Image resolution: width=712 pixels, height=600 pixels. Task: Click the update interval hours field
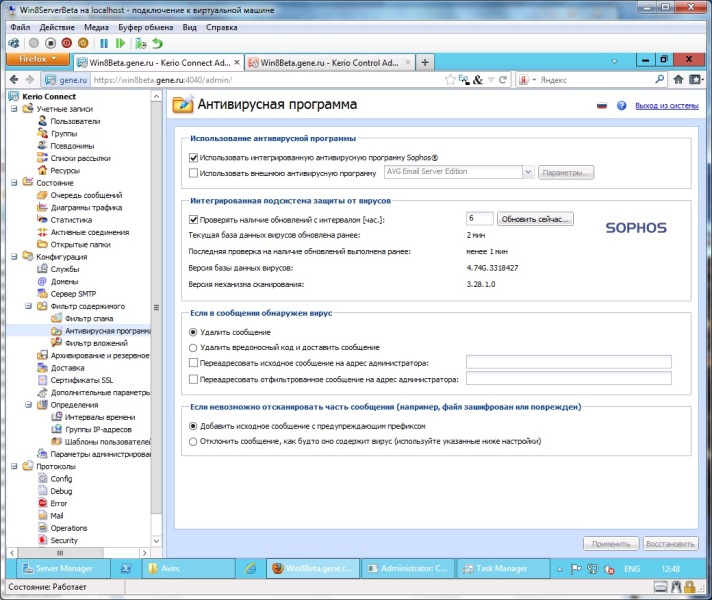point(479,218)
